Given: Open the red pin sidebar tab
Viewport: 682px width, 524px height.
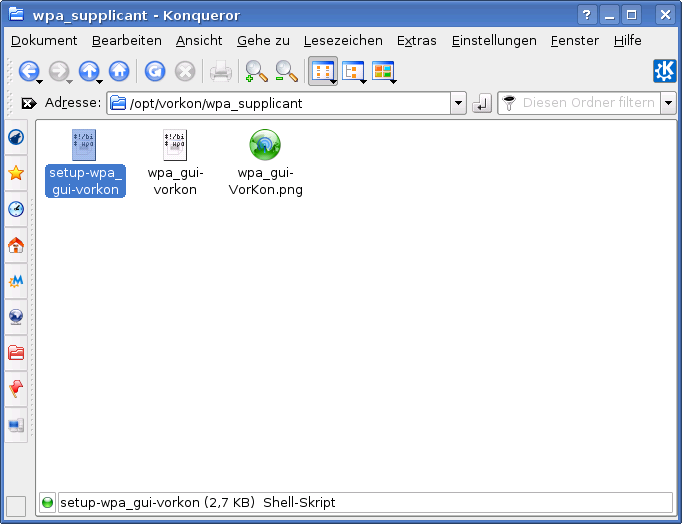Looking at the screenshot, I should click(16, 389).
